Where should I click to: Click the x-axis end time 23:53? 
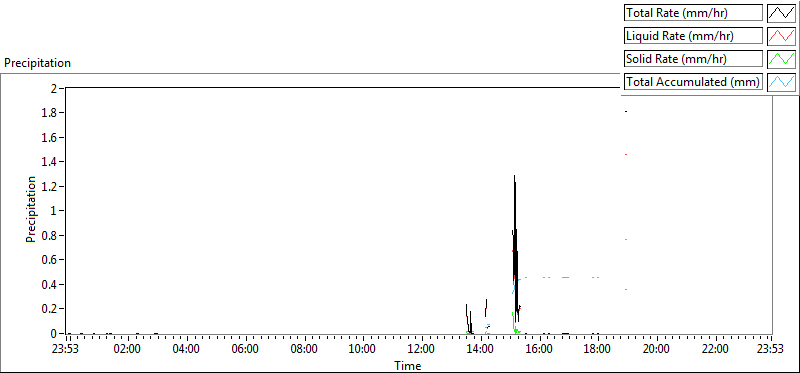pyautogui.click(x=770, y=350)
